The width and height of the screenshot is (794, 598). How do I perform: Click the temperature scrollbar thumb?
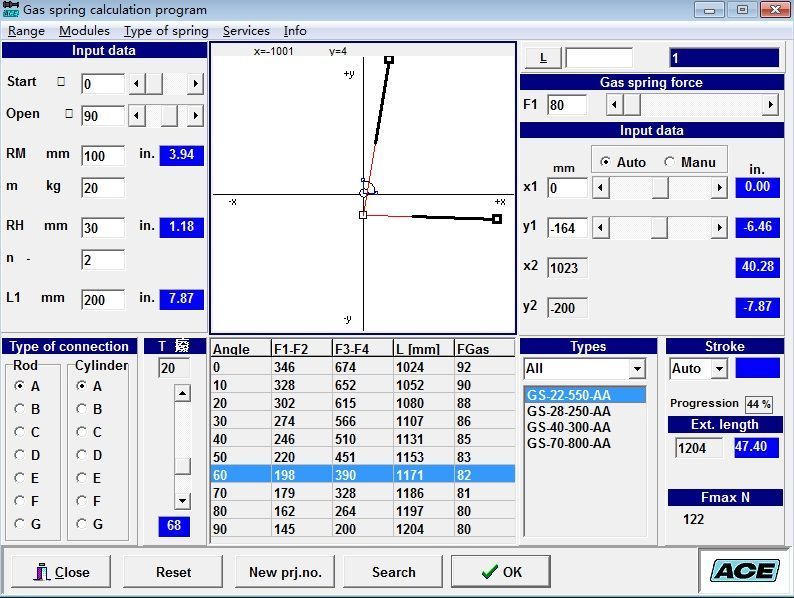tap(182, 466)
